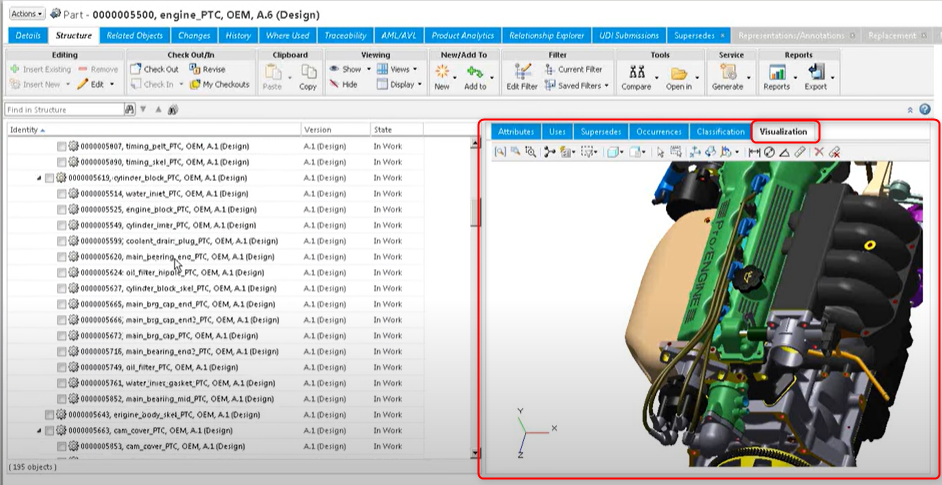Open the Actions dropdown menu
This screenshot has height=485, width=942.
point(27,14)
